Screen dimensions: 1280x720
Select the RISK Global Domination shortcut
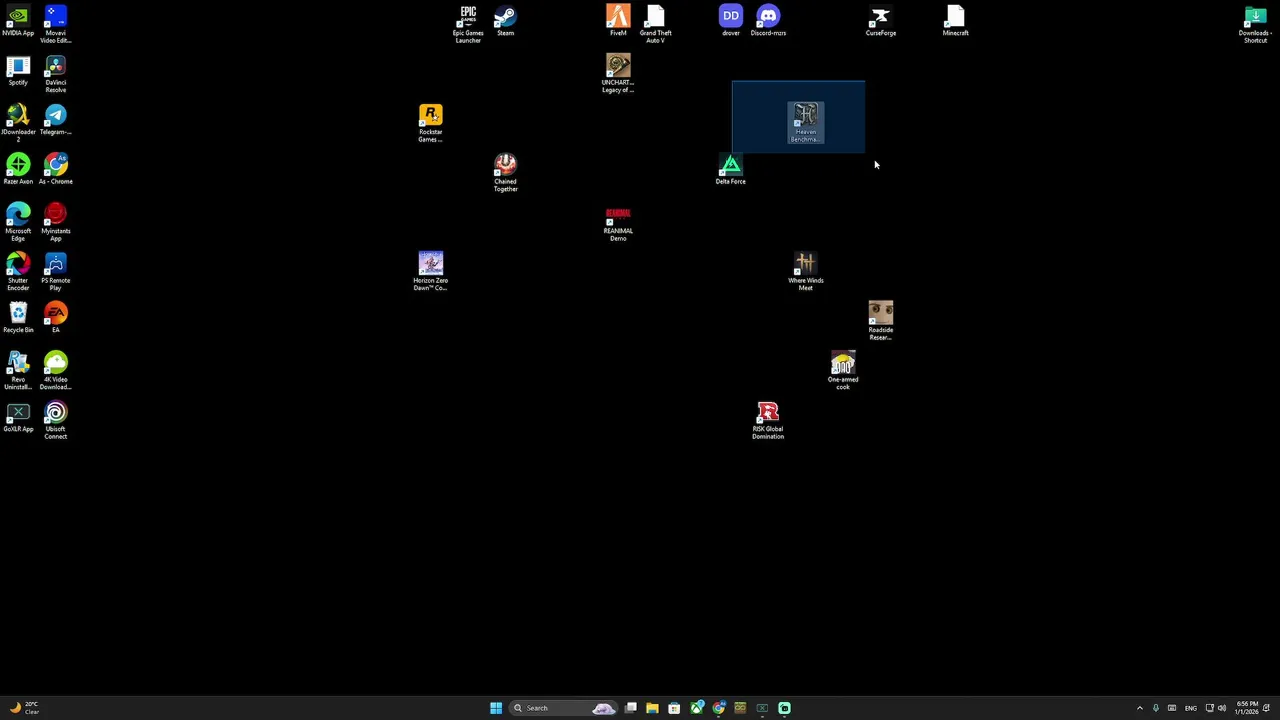coord(768,421)
